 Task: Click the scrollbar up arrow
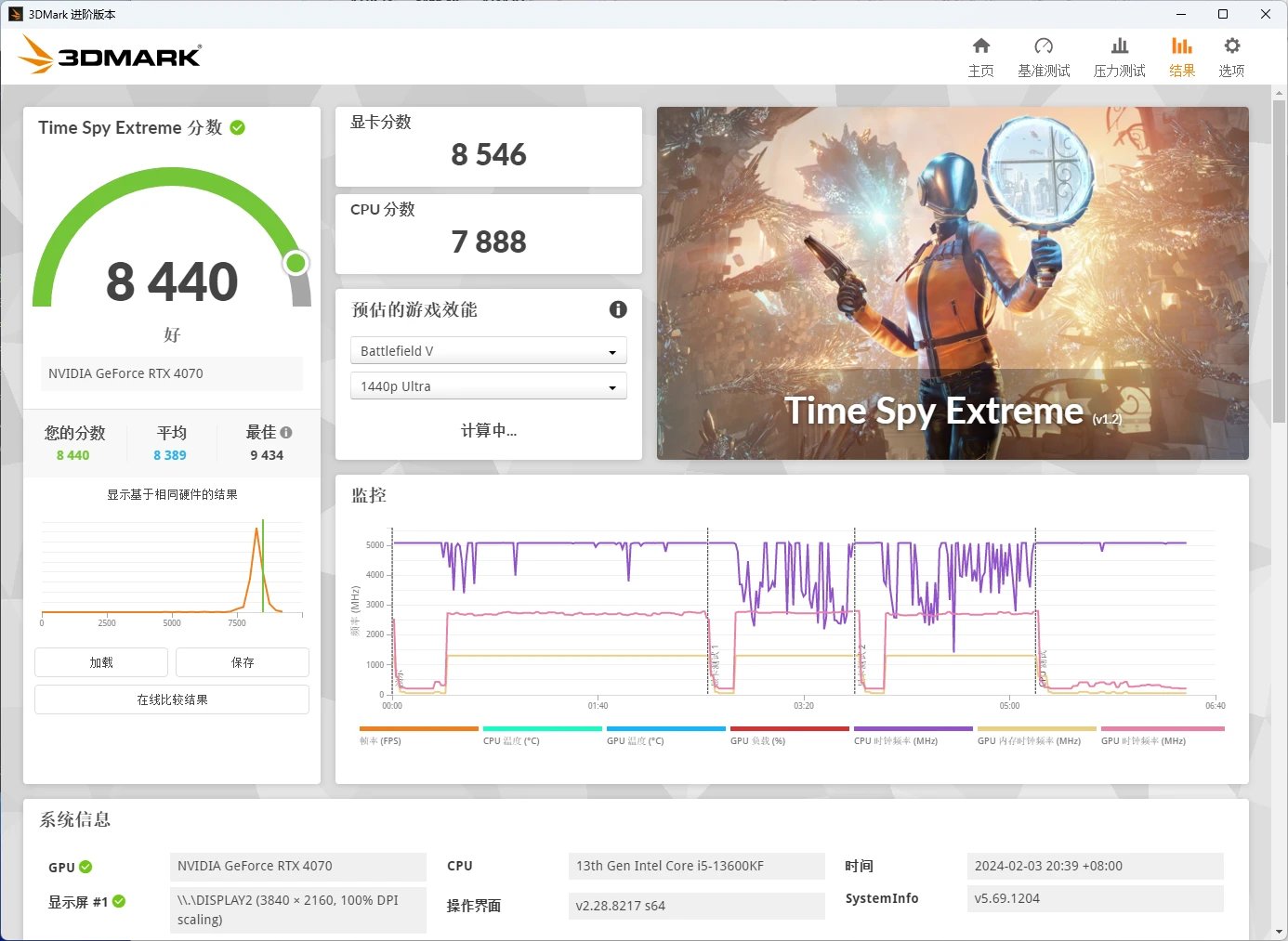click(x=1280, y=93)
